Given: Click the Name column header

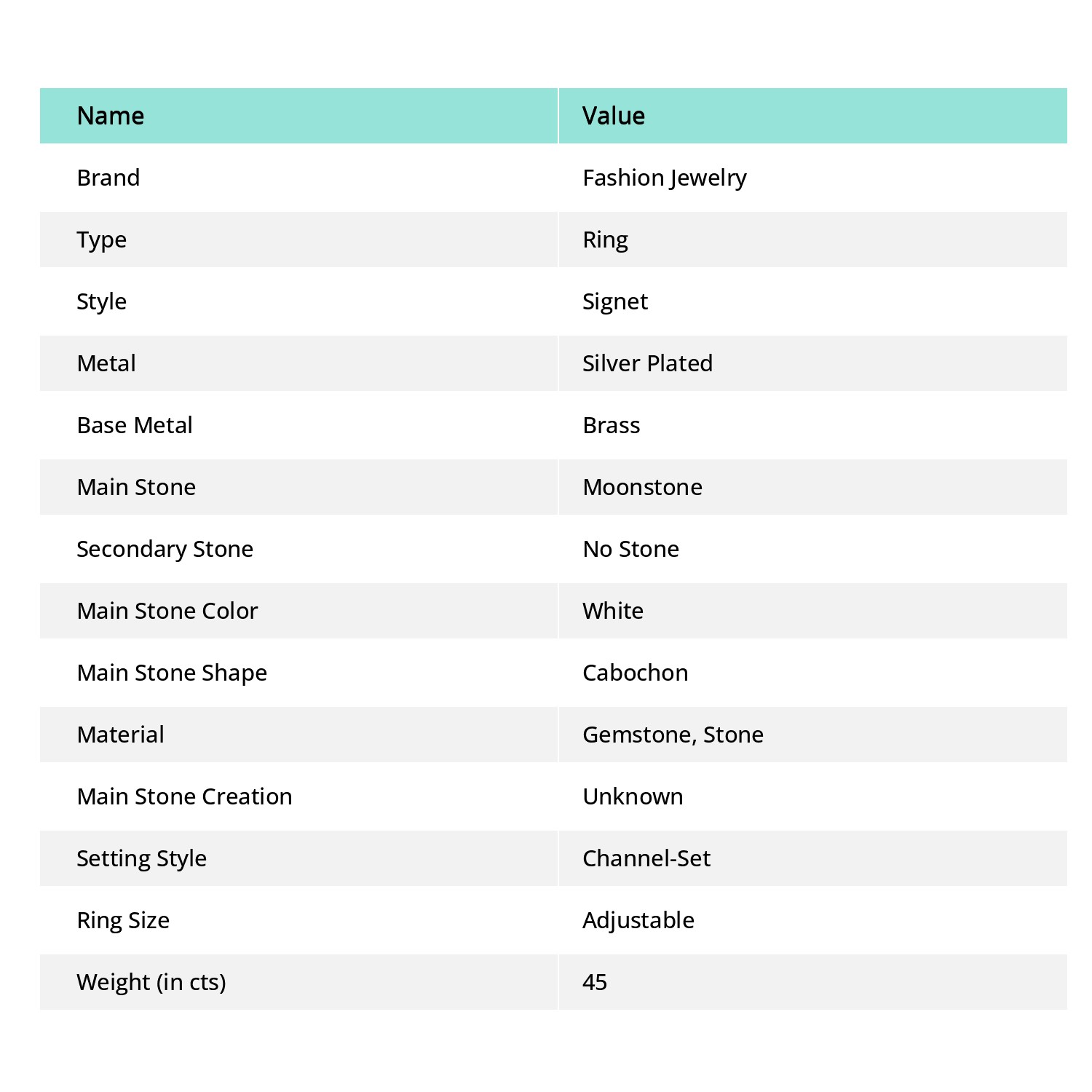Looking at the screenshot, I should pos(111,116).
